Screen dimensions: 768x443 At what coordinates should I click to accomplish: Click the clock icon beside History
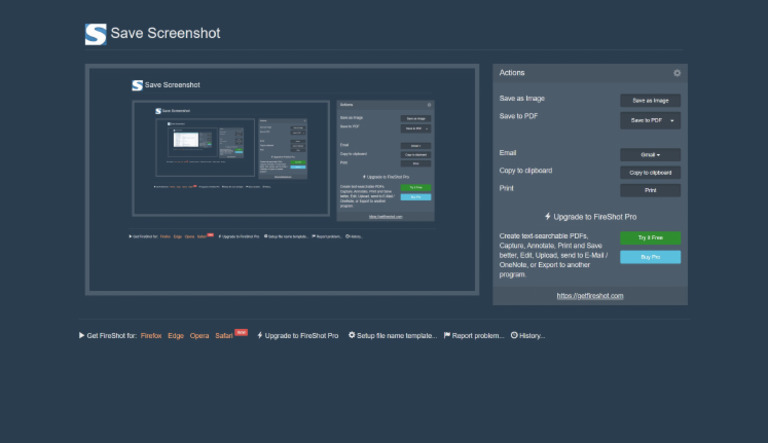point(514,335)
